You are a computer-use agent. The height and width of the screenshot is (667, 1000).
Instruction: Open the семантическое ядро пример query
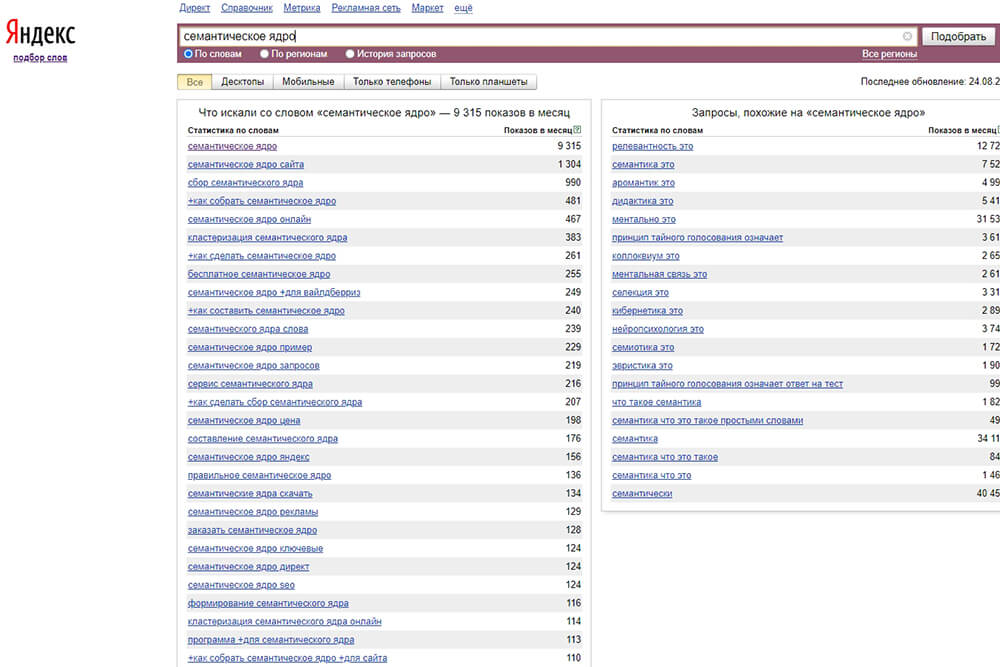coord(250,348)
